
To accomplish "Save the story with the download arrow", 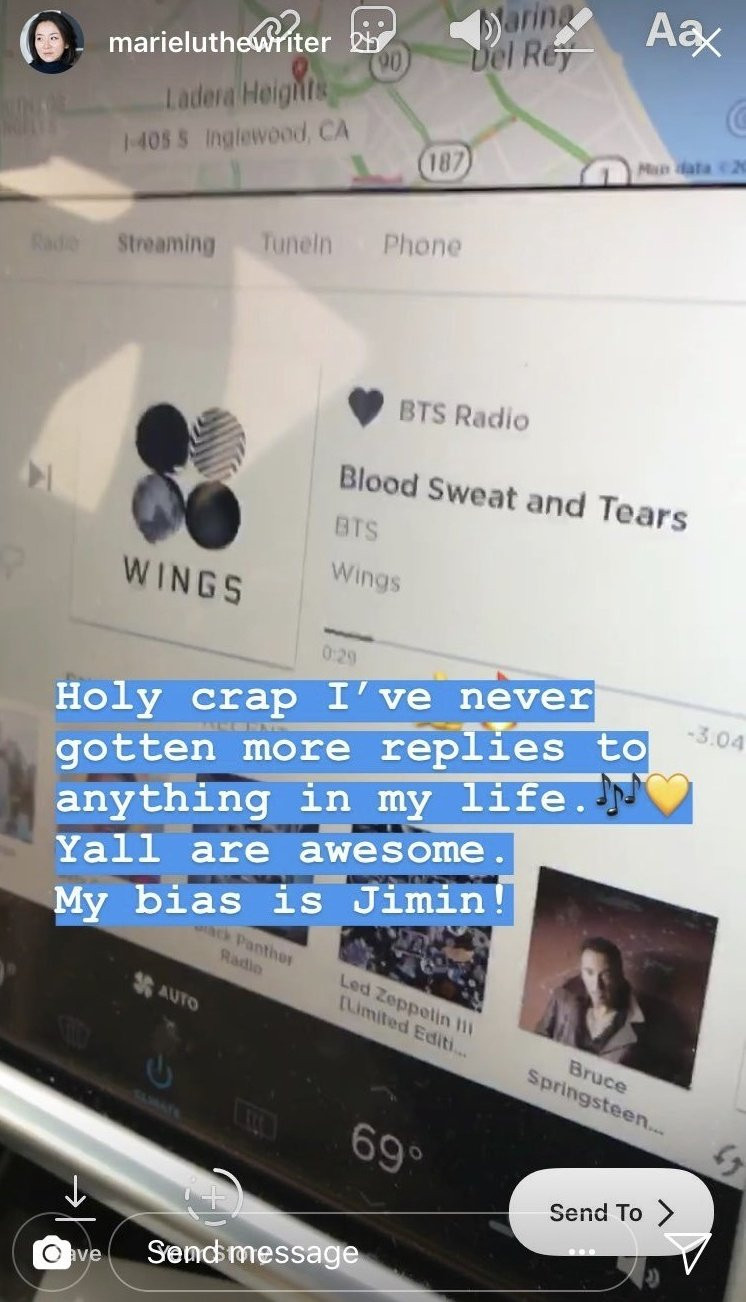I will [x=75, y=1198].
